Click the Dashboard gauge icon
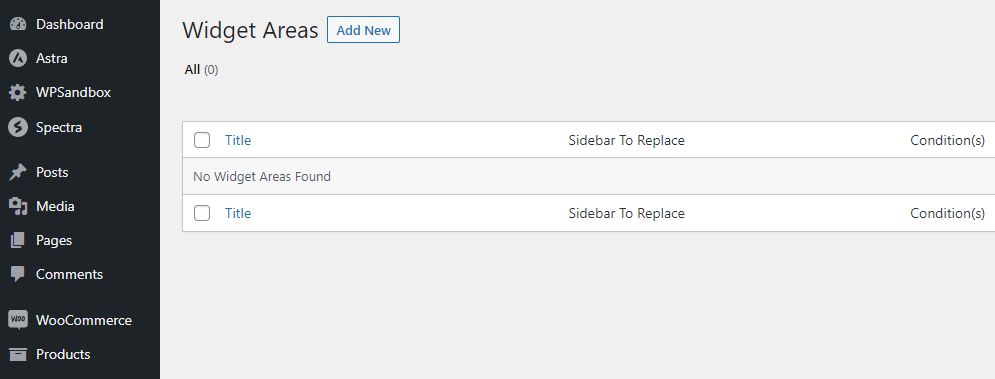 pyautogui.click(x=18, y=24)
